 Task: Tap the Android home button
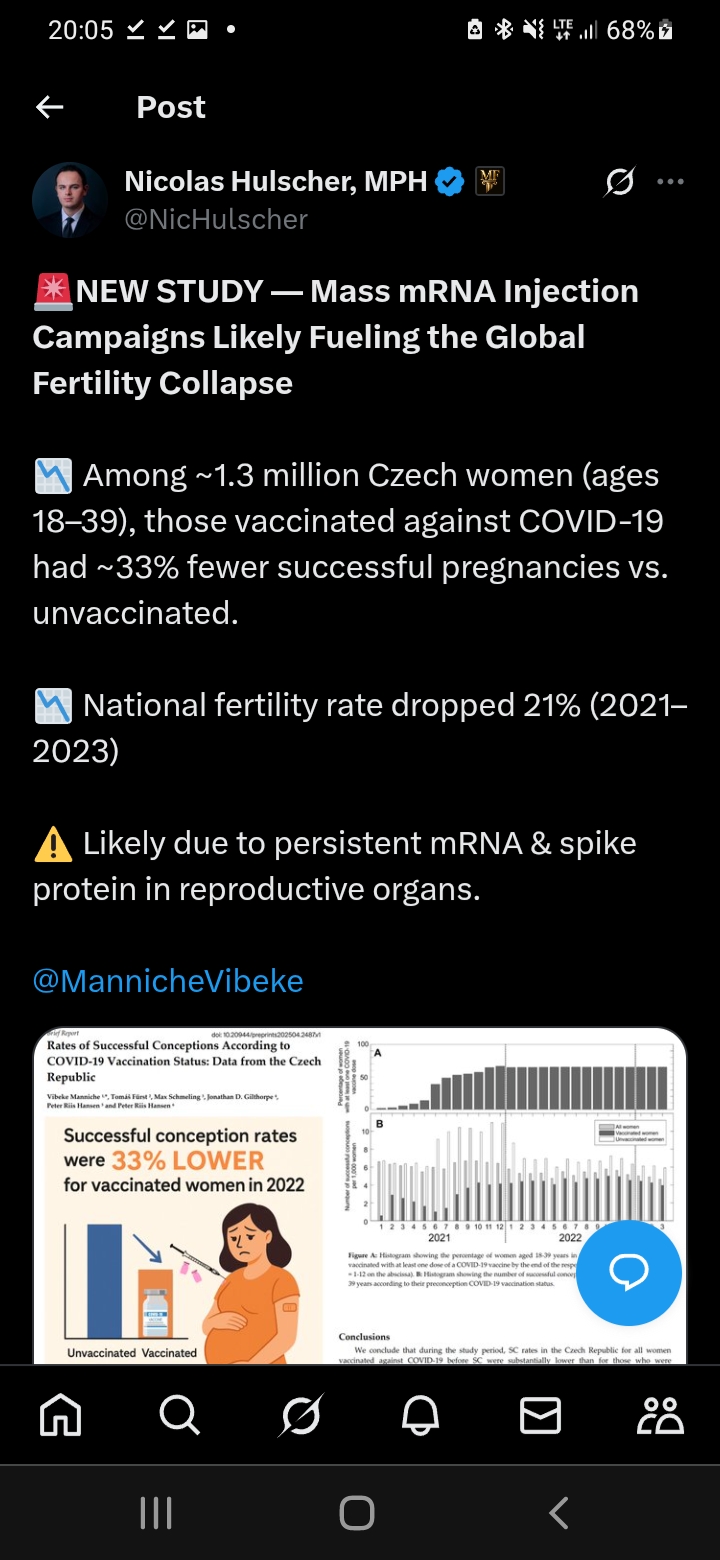(357, 1513)
